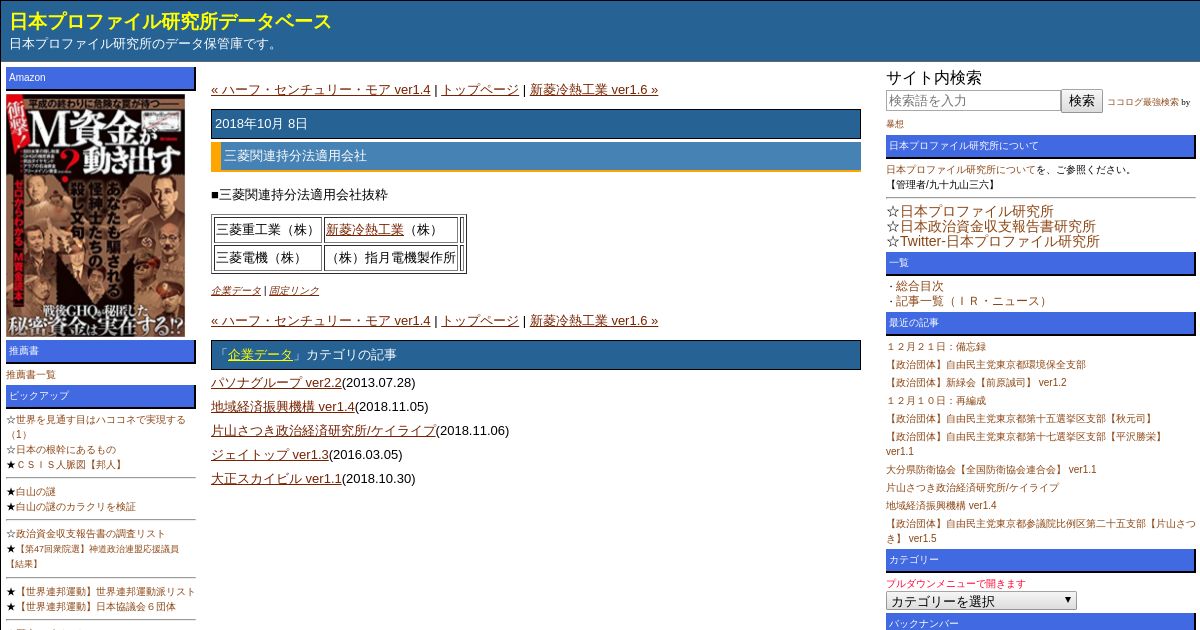Select table cell （株）指月電機製作所
This screenshot has width=1200, height=630.
click(x=391, y=257)
